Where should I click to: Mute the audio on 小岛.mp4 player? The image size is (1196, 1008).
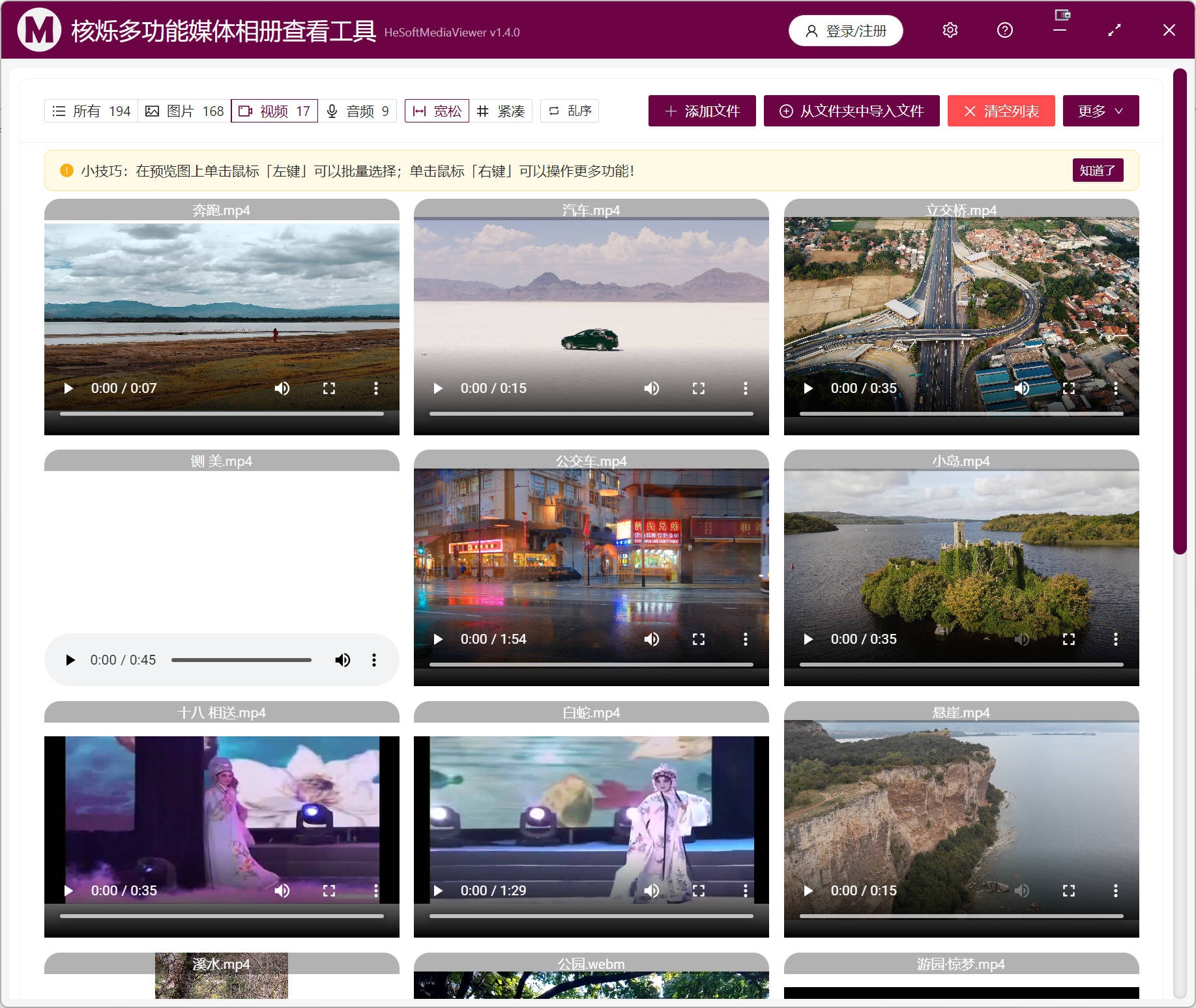pyautogui.click(x=1021, y=639)
